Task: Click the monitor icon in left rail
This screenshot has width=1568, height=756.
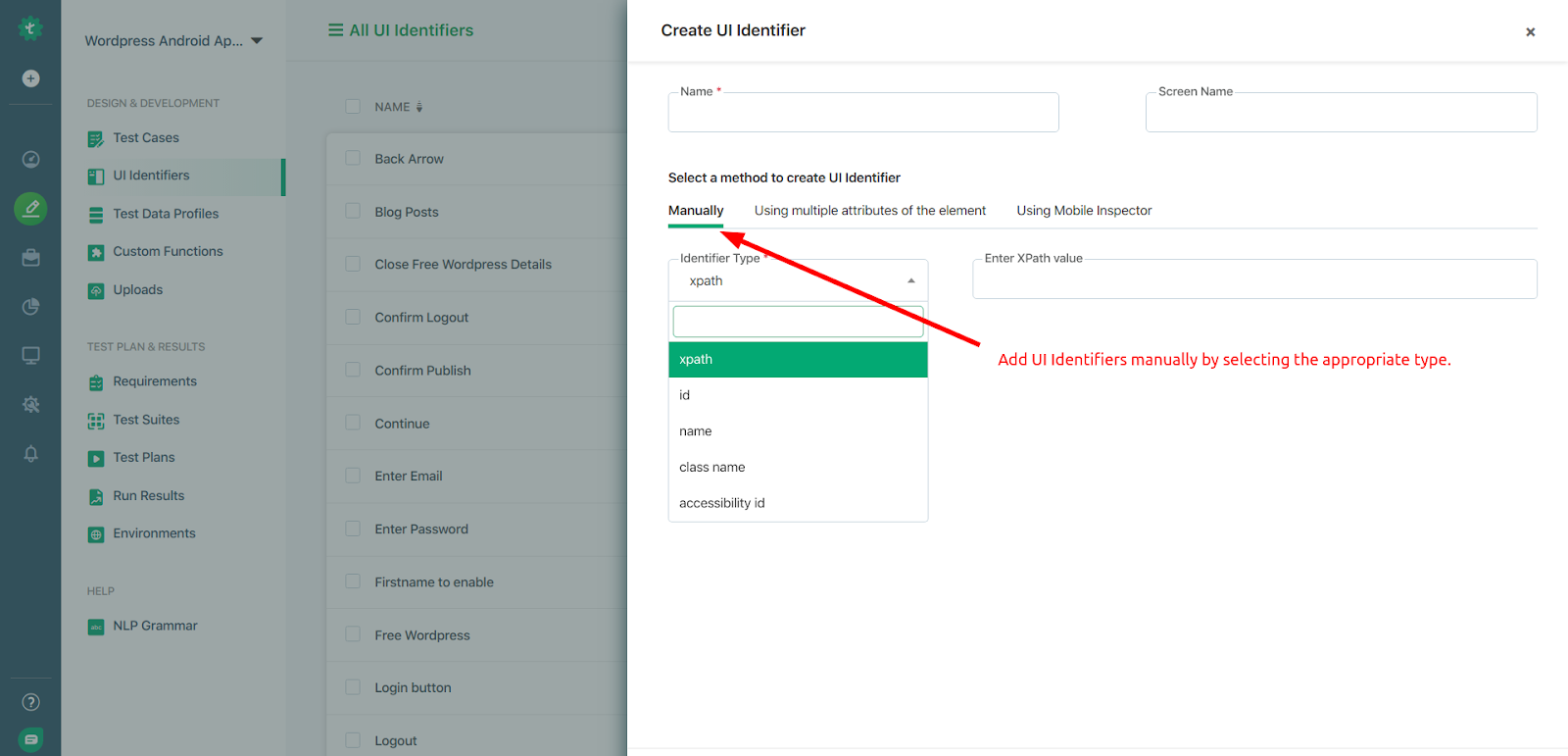Action: 30,355
